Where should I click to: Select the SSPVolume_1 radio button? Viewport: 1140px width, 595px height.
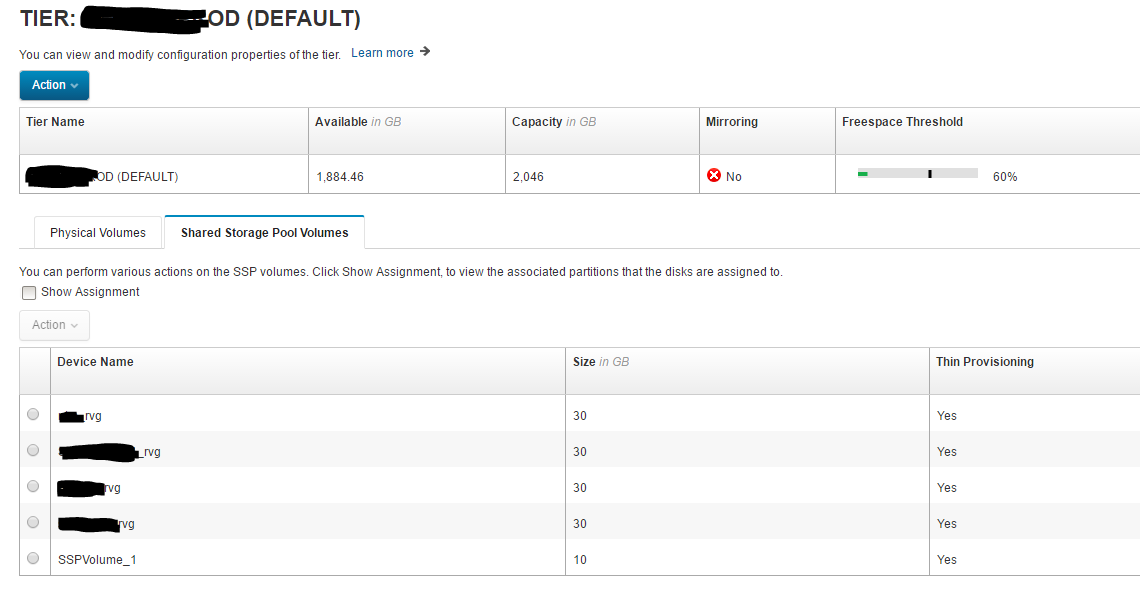click(33, 558)
